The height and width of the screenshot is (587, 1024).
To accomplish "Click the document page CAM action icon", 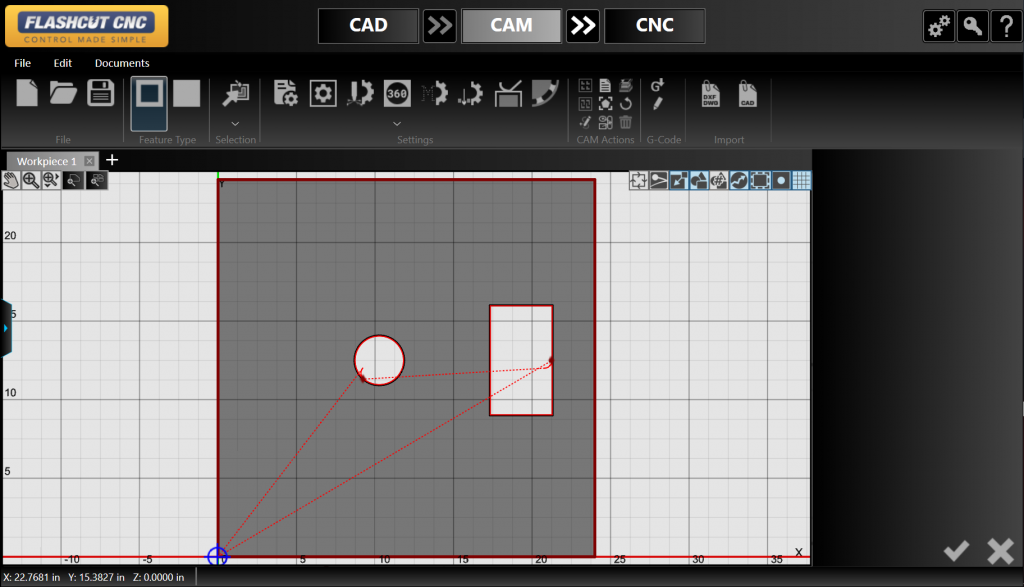I will pyautogui.click(x=605, y=86).
